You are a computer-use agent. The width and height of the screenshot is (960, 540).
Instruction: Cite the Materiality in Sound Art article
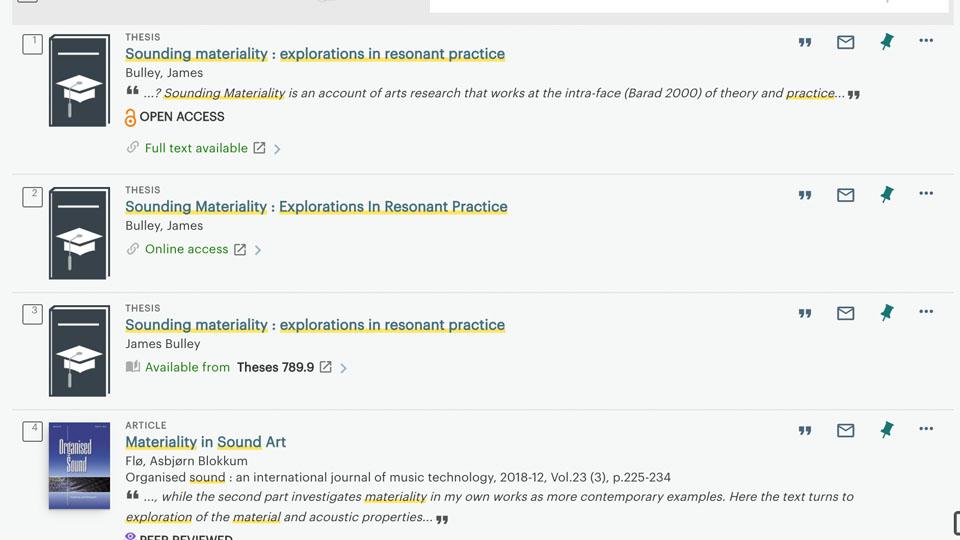[805, 431]
